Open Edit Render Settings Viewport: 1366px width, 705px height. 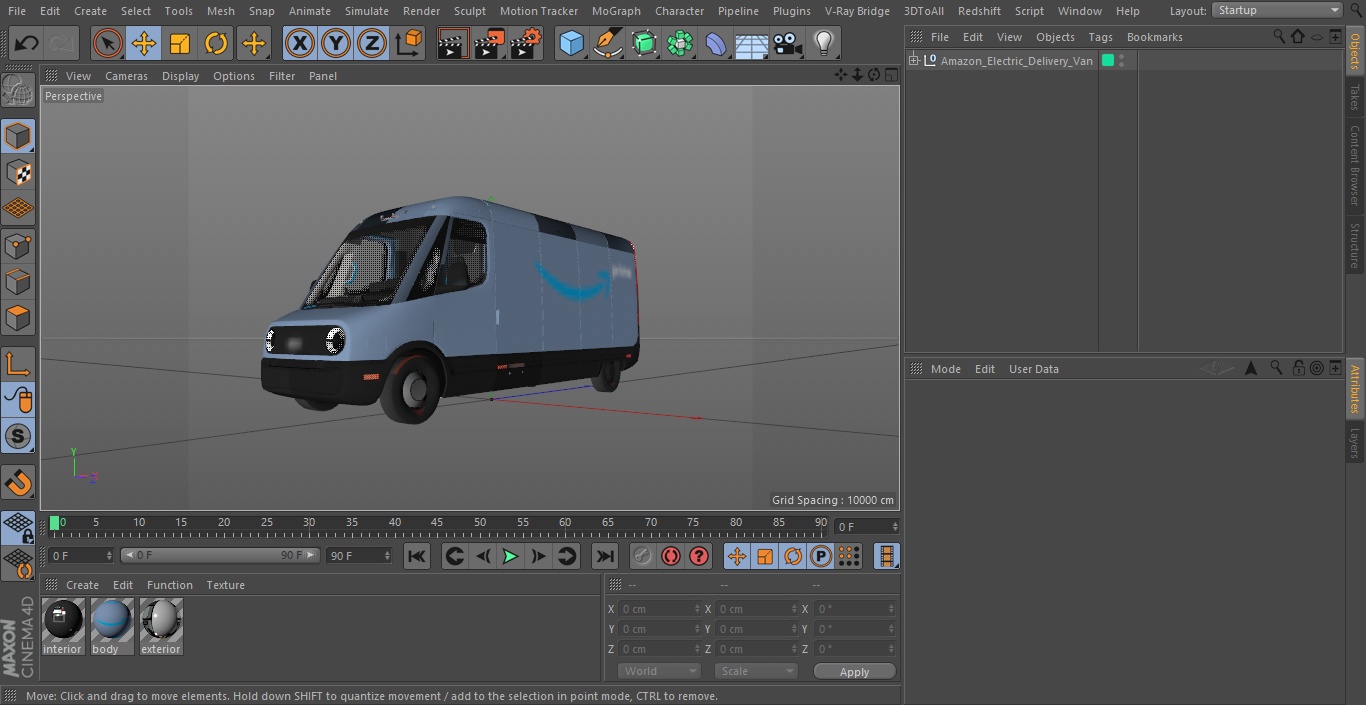click(x=526, y=43)
